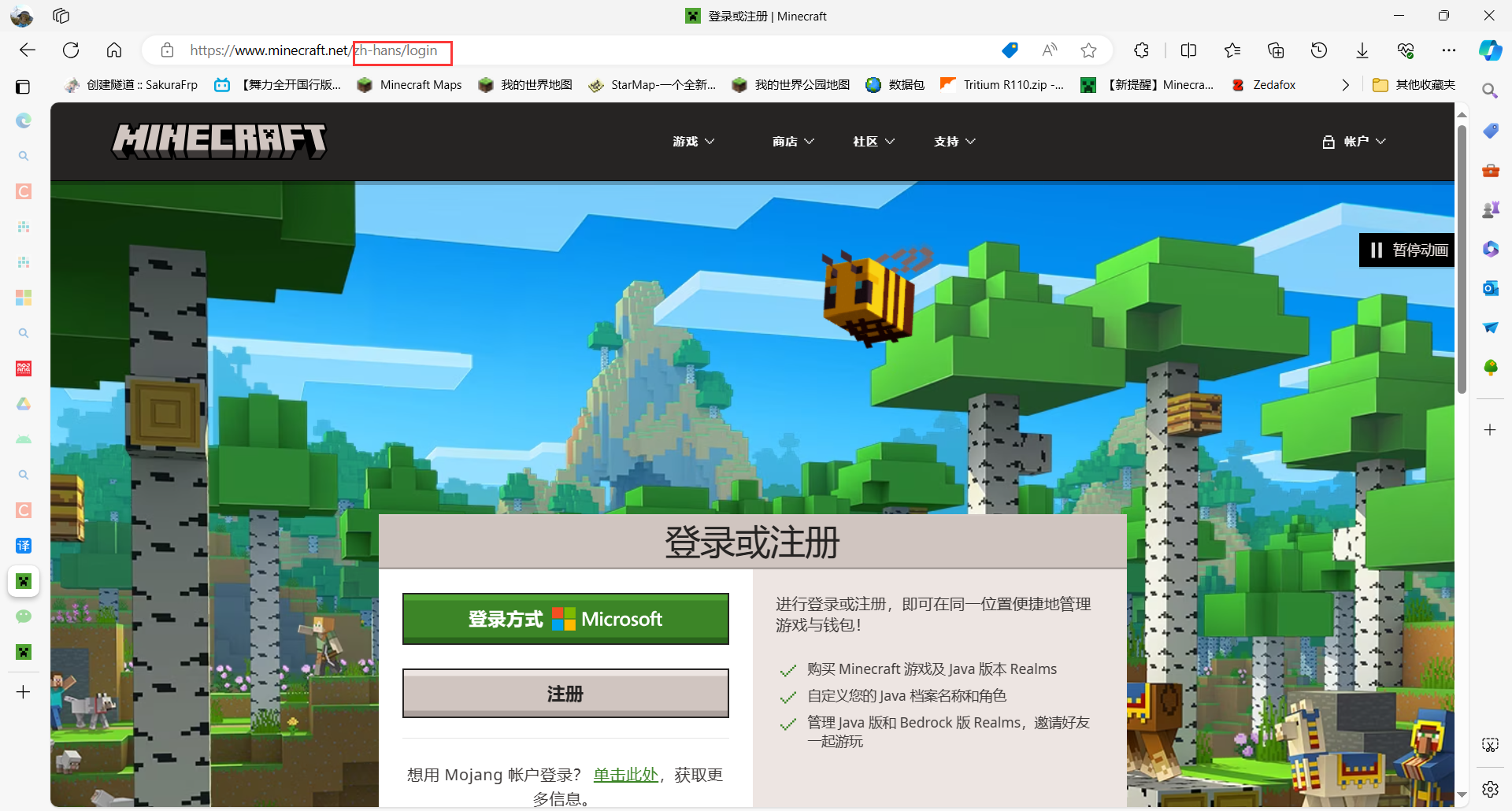
Task: Launch Copilot from the toolbar
Action: click(x=1490, y=50)
